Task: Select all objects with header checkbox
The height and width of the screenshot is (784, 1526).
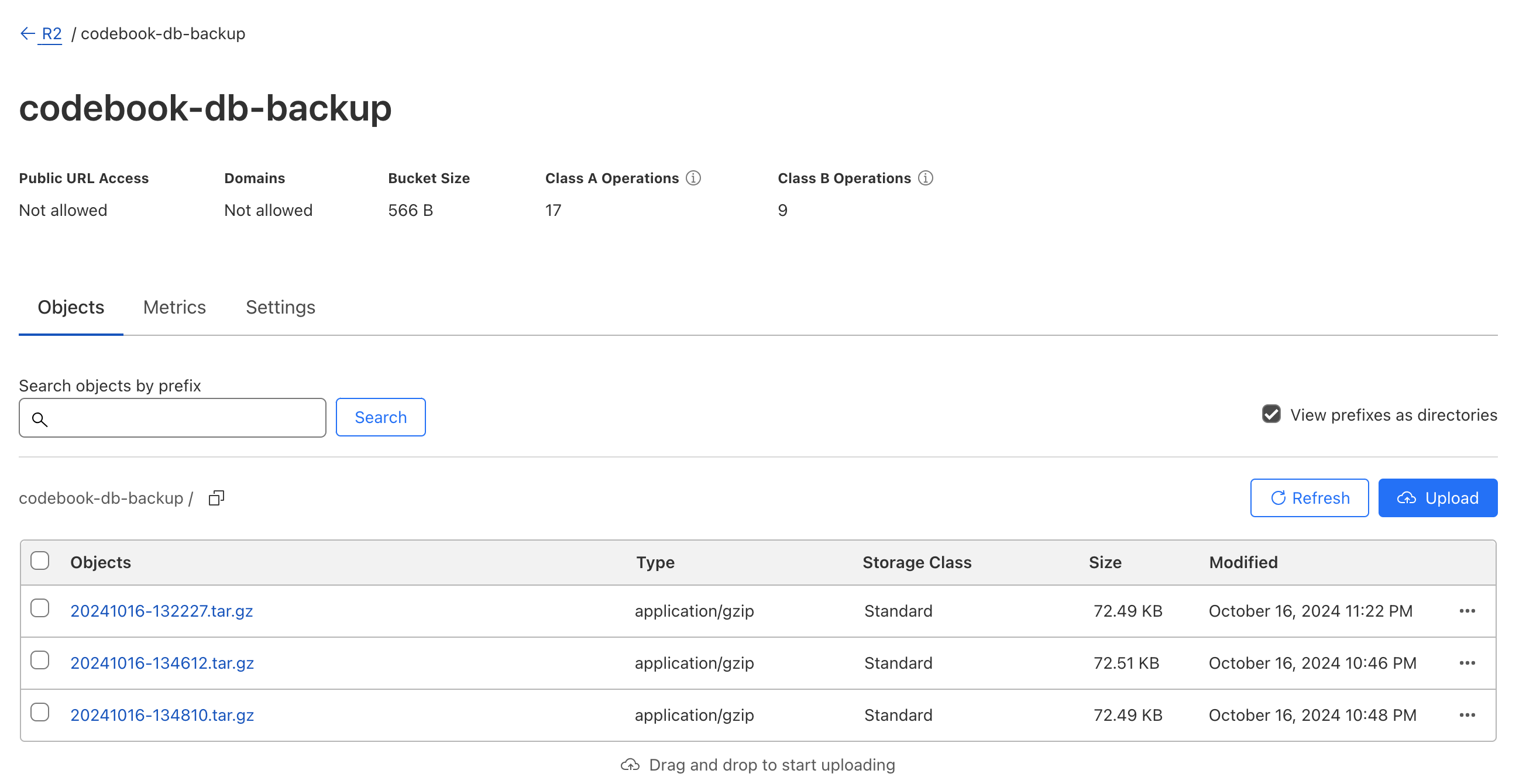Action: [40, 561]
